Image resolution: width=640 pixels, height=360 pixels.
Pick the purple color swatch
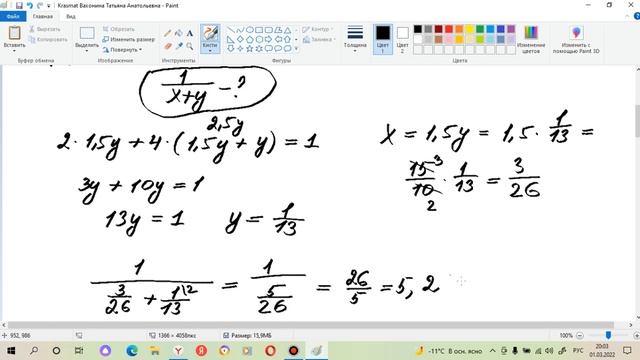coord(511,29)
